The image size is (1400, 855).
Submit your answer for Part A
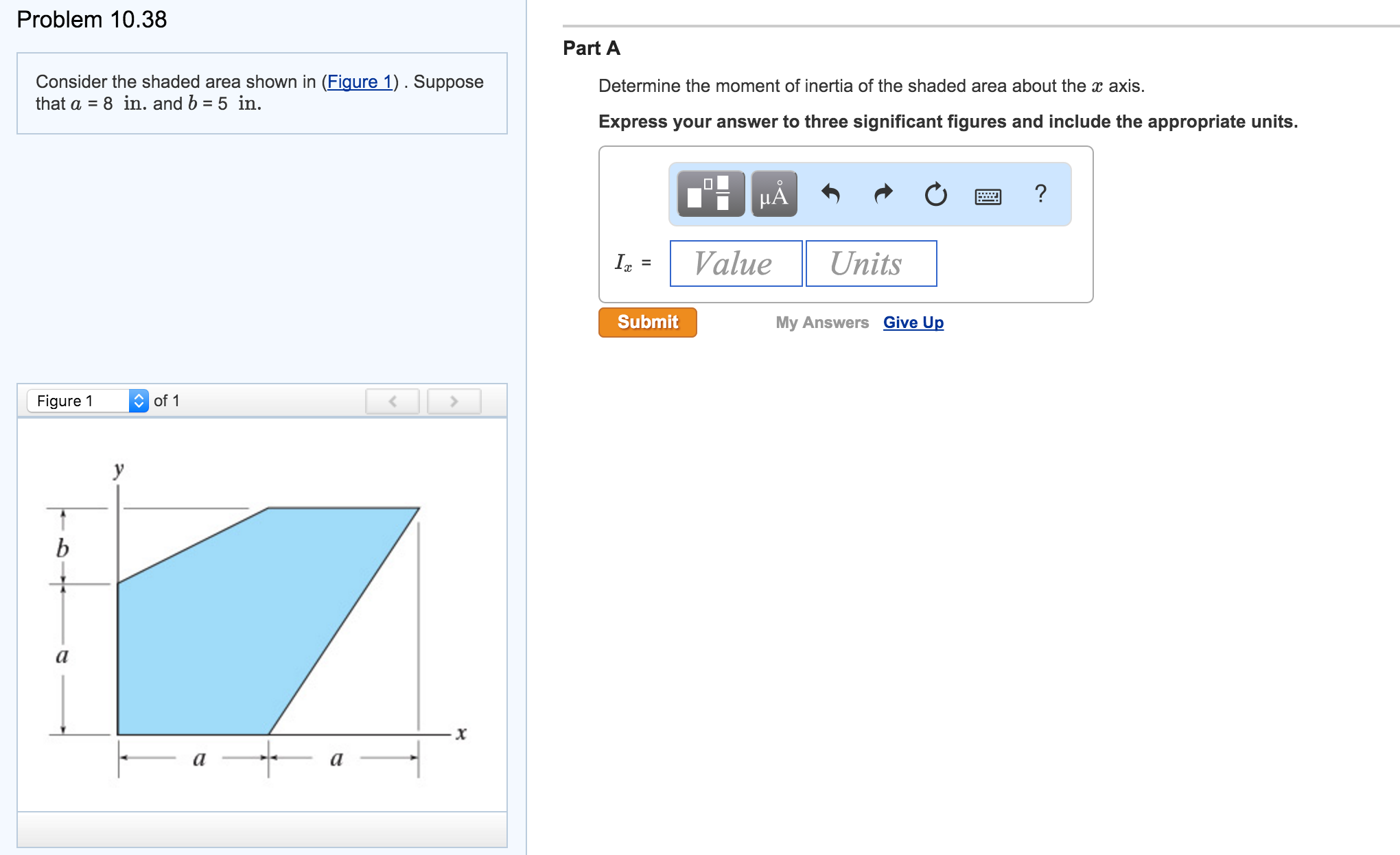click(x=646, y=322)
